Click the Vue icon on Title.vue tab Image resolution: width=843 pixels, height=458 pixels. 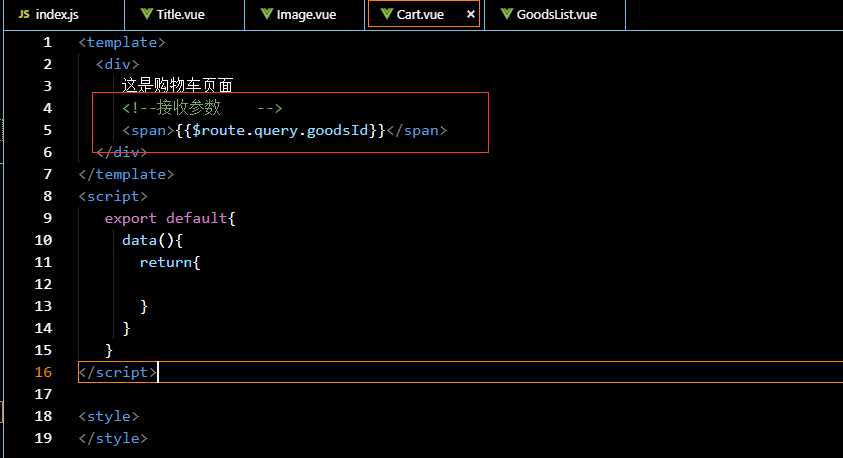click(x=147, y=14)
